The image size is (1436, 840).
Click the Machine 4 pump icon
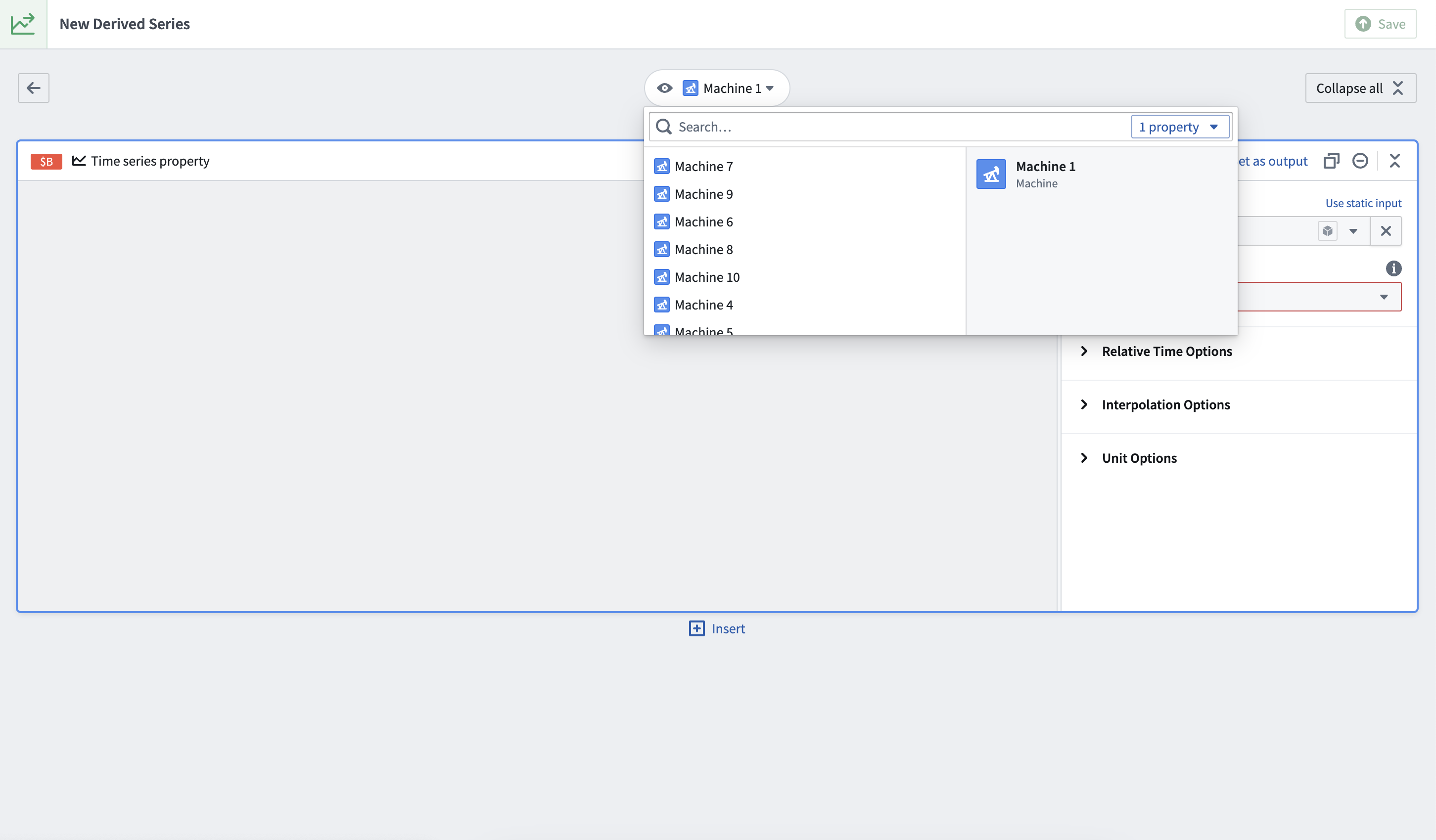pos(661,305)
